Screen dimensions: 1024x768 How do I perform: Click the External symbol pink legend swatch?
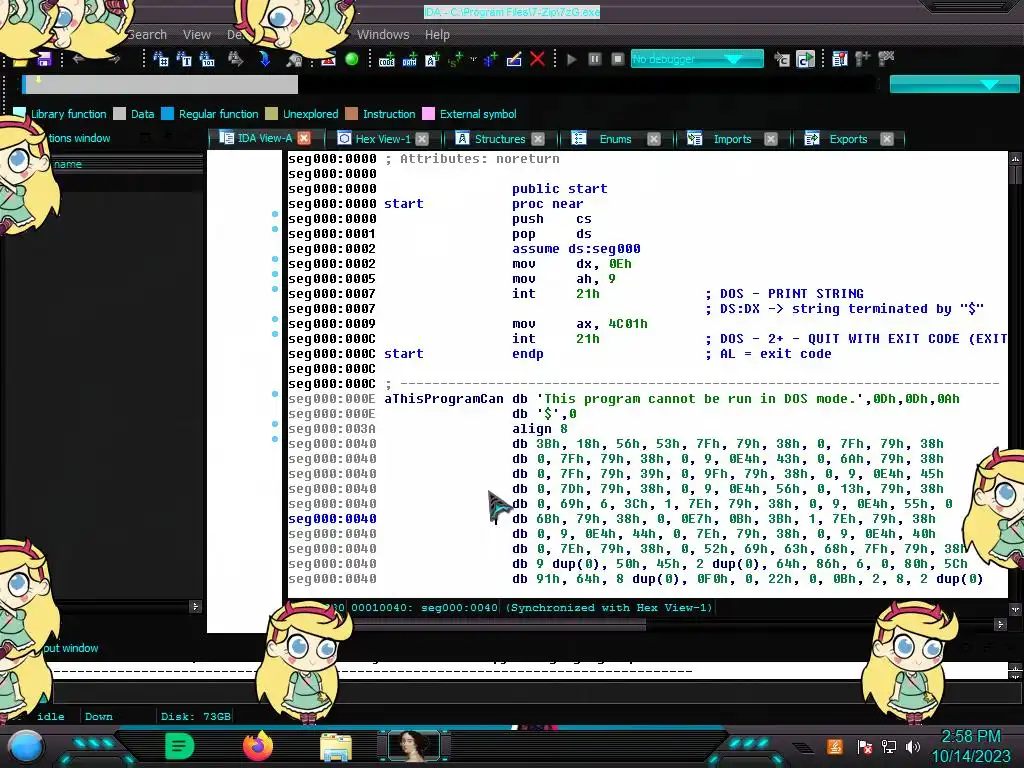(x=428, y=114)
